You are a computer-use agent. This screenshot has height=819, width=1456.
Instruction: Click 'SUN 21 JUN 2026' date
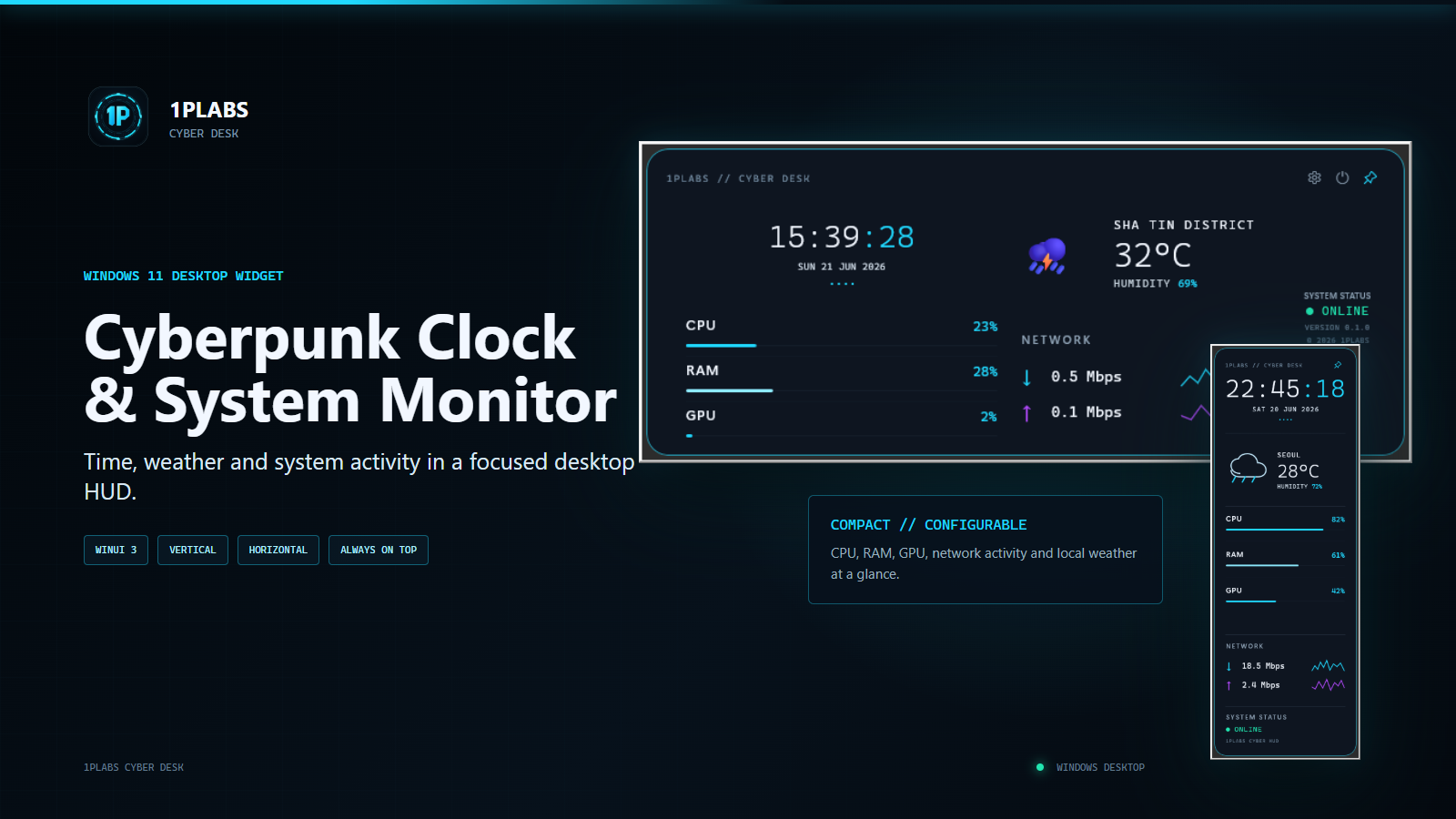coord(842,267)
